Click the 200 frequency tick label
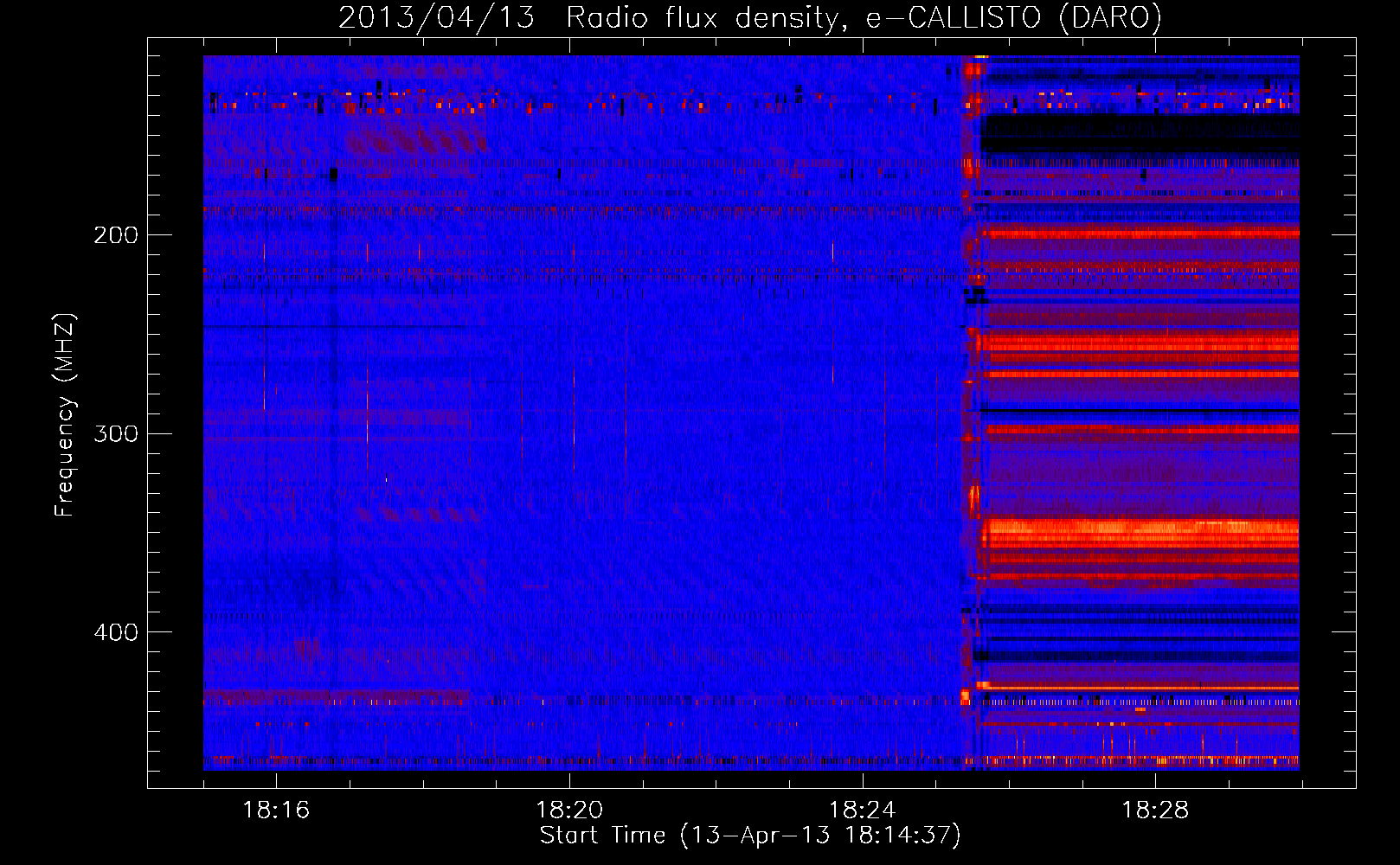The image size is (1400, 865). pyautogui.click(x=116, y=235)
